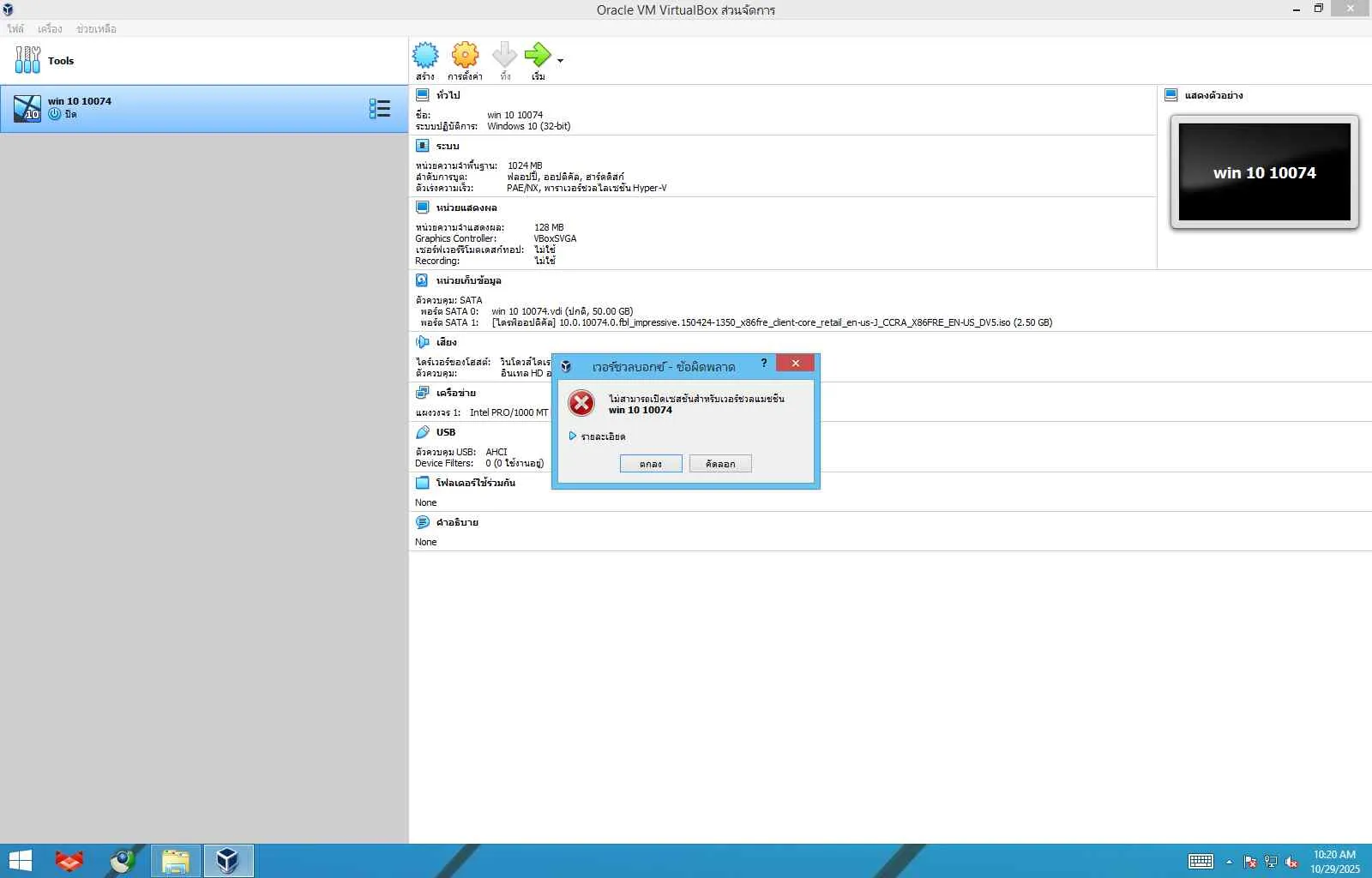Click the red error icon in the dialog
Image resolution: width=1372 pixels, height=878 pixels.
coord(581,403)
